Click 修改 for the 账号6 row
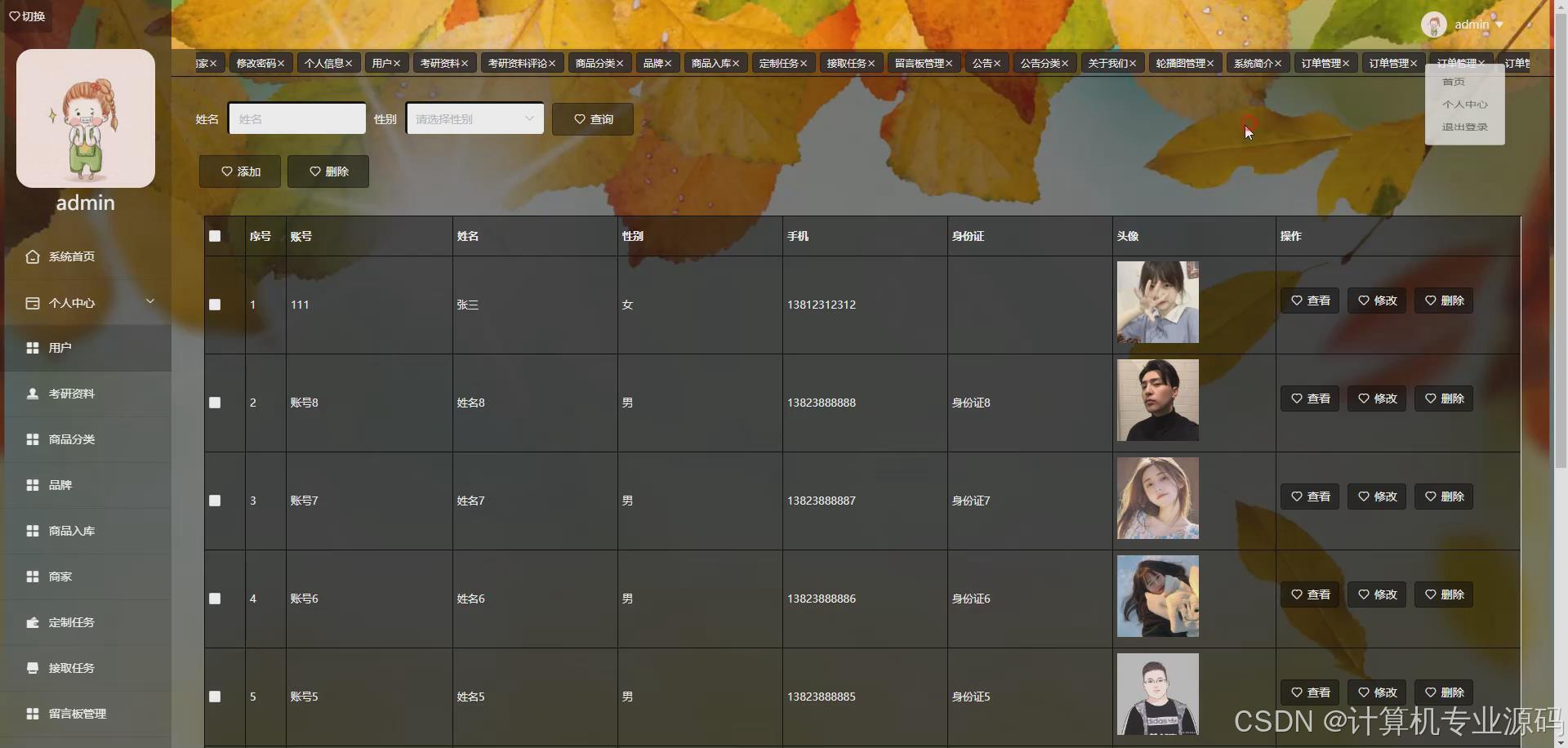This screenshot has height=748, width=1568. coord(1377,594)
